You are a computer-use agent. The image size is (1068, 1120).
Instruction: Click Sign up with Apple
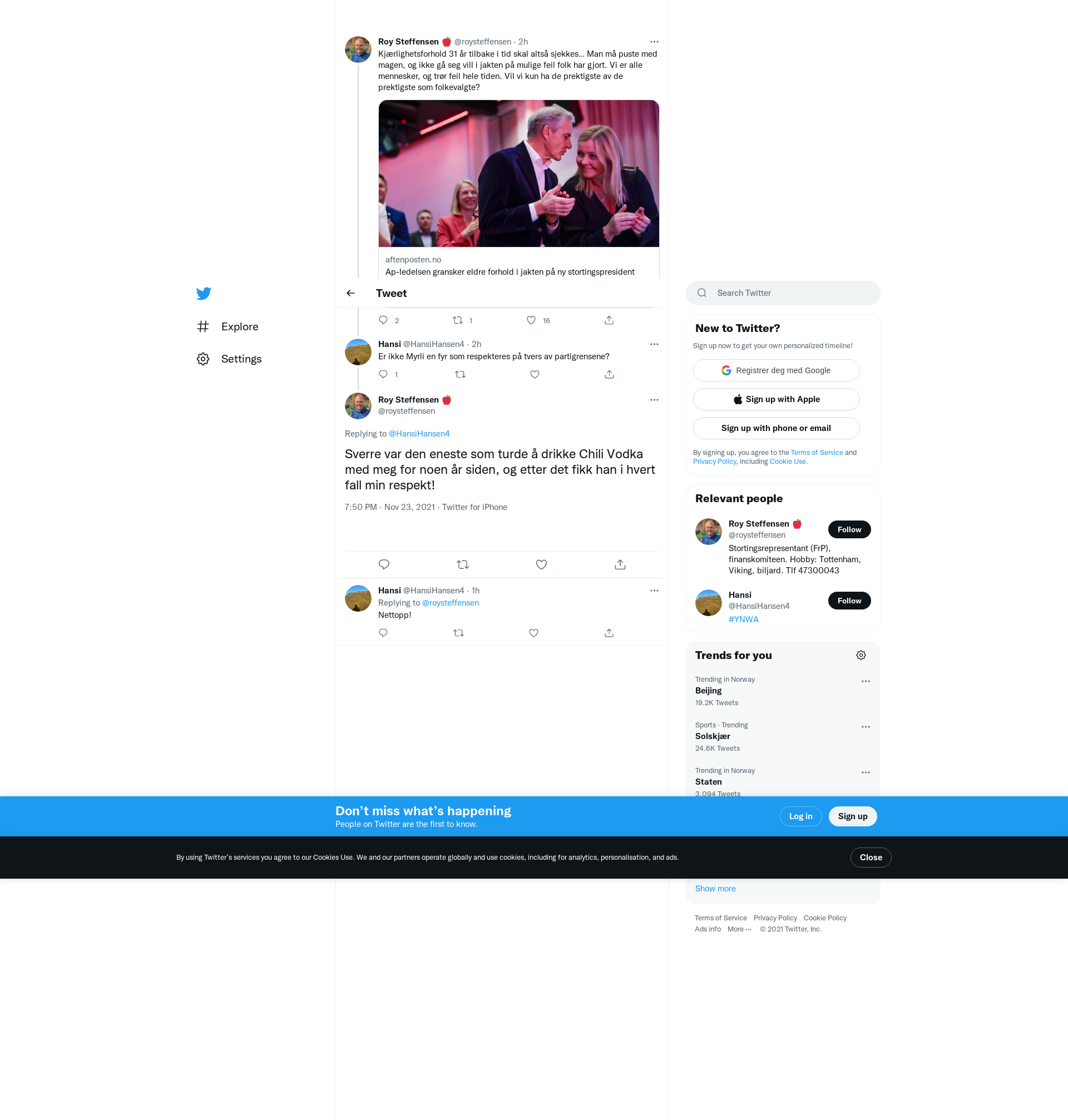coord(776,399)
